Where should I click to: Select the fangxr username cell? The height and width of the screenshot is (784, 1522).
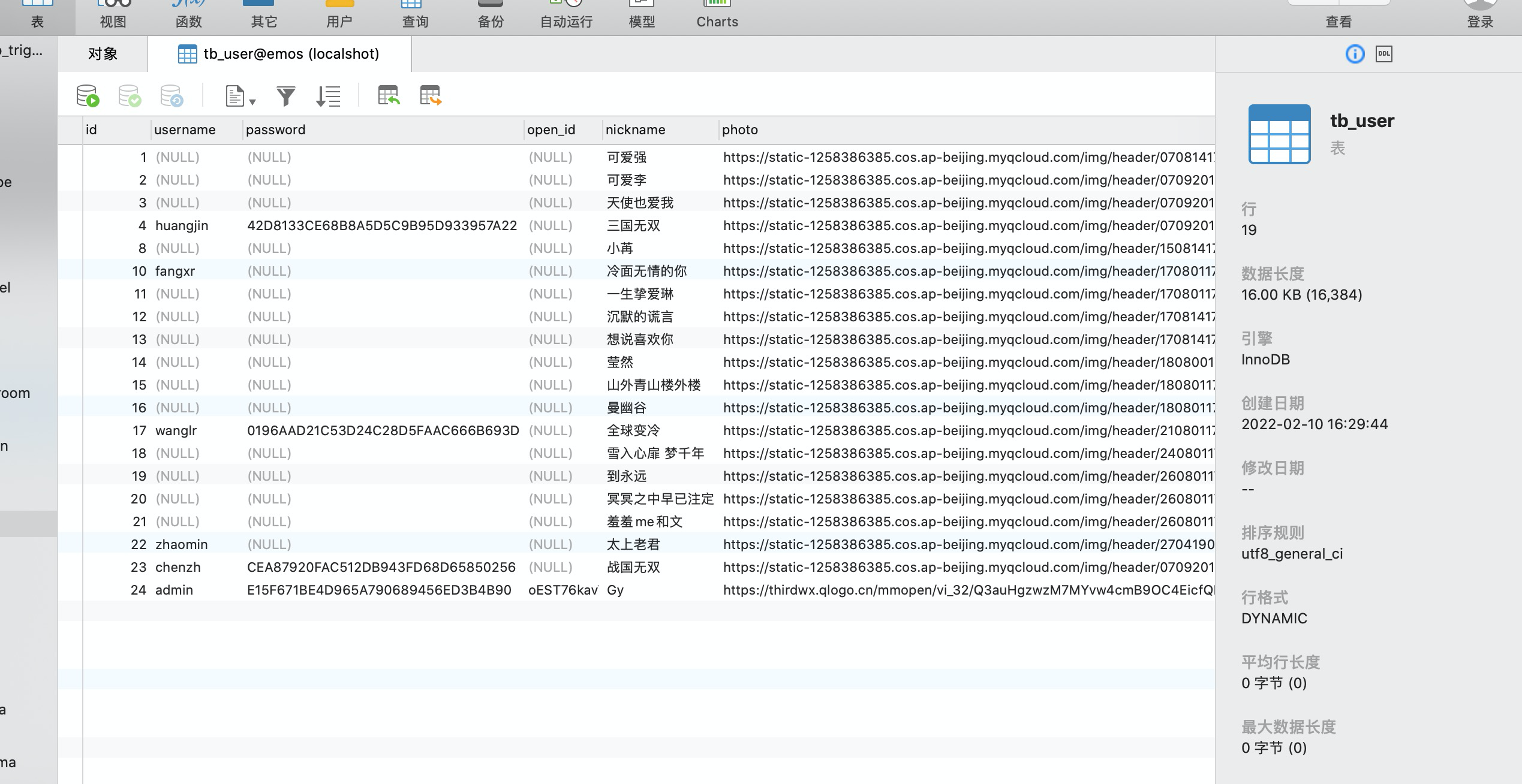coord(196,271)
